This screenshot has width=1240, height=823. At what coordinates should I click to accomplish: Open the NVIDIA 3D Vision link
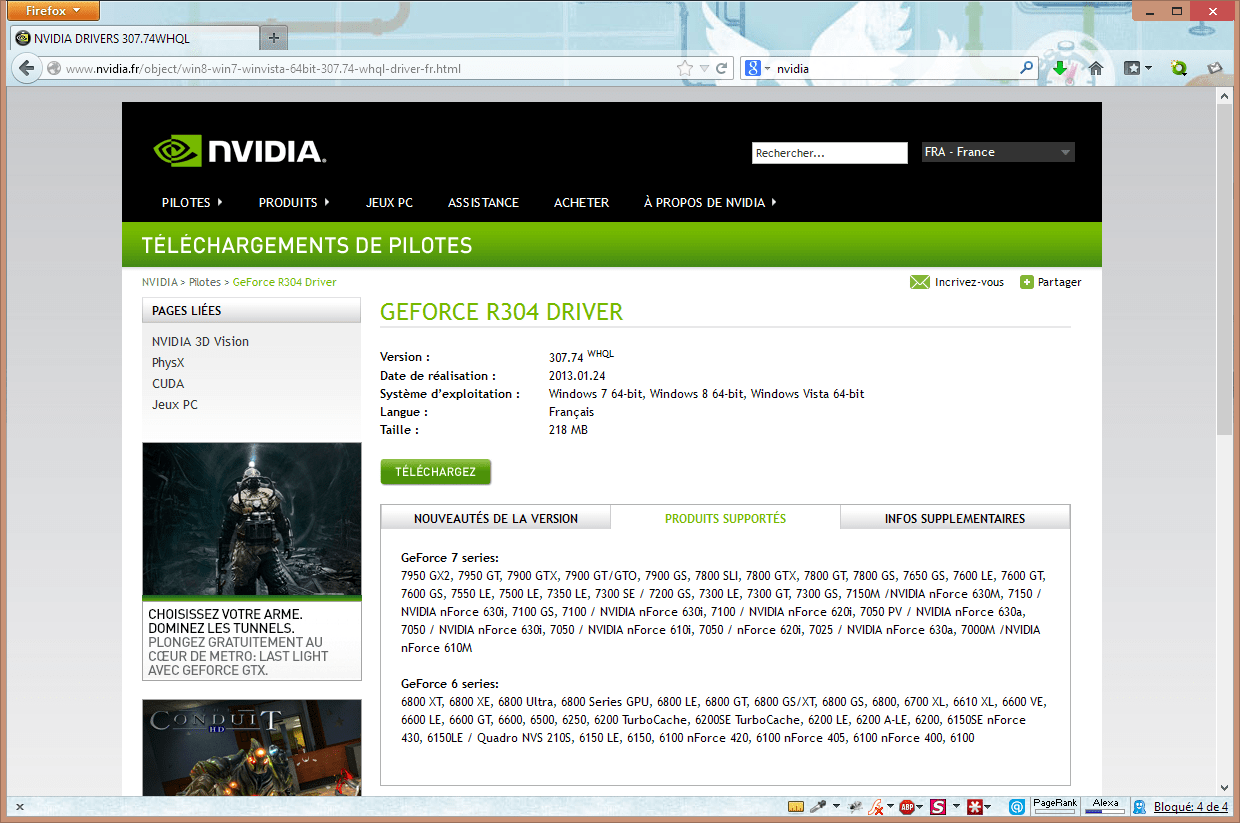200,341
